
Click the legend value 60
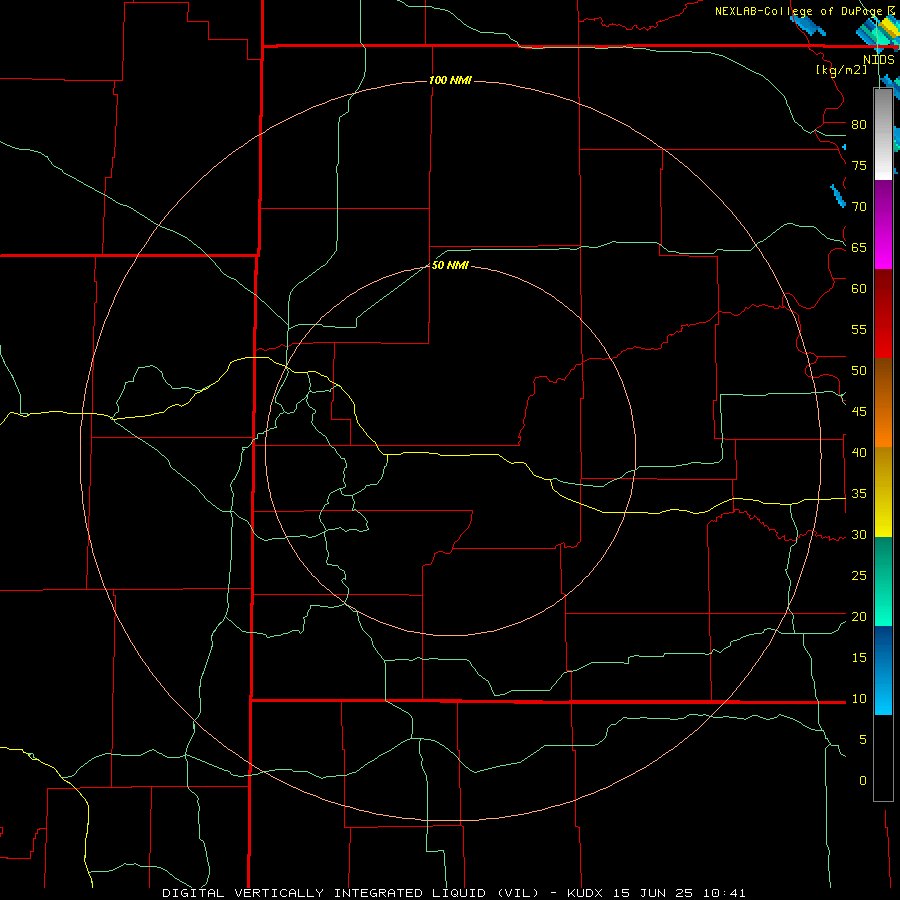[x=859, y=289]
